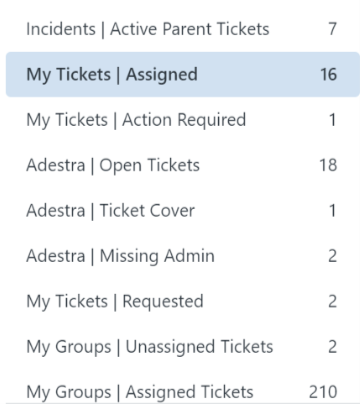Viewport: 360px width, 404px height.
Task: Open the Incidents | Active Parent Tickets view
Action: (x=183, y=29)
